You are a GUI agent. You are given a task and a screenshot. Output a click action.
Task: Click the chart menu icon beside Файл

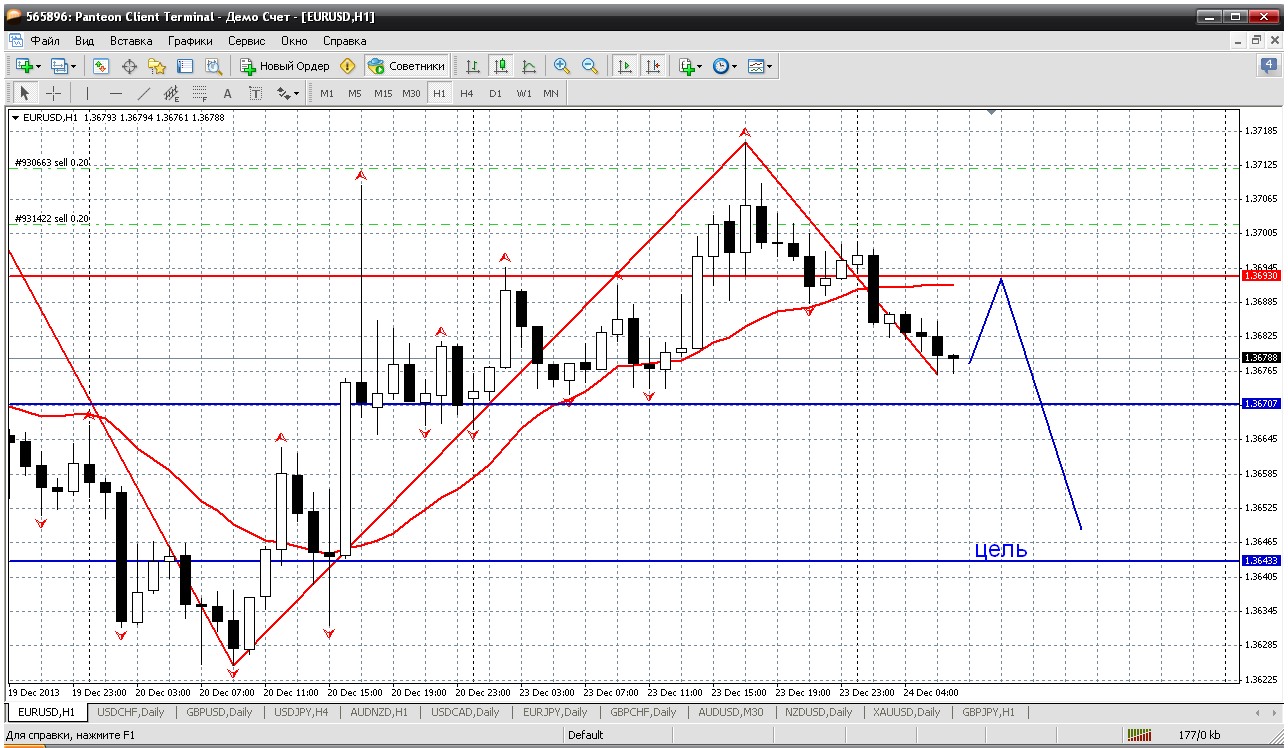(x=16, y=41)
